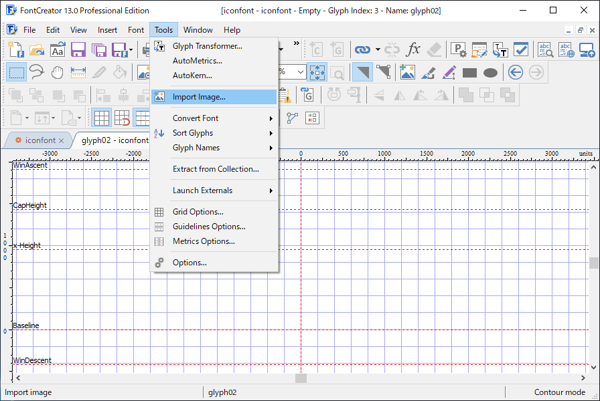Select the Lasso selection tool

tap(37, 72)
